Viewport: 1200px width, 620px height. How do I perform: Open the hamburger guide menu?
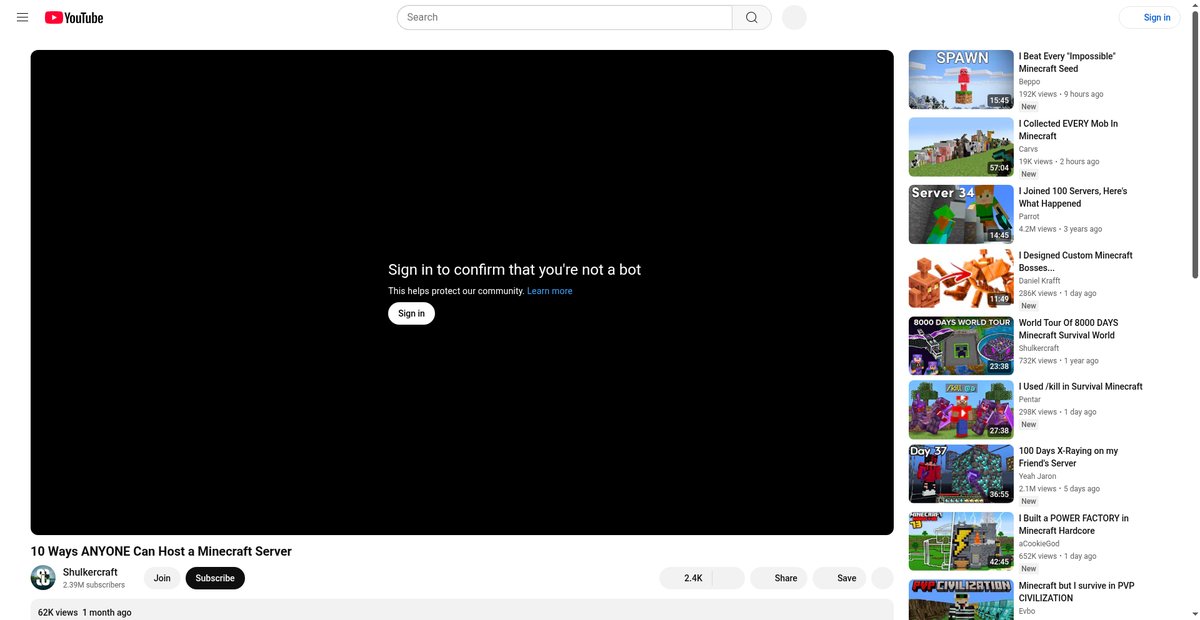[x=22, y=17]
